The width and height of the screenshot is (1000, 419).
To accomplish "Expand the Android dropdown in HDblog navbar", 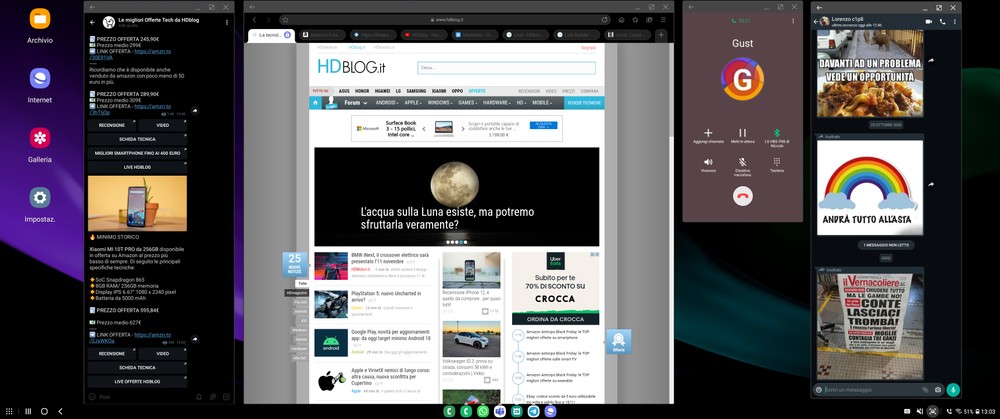I will click(x=386, y=102).
